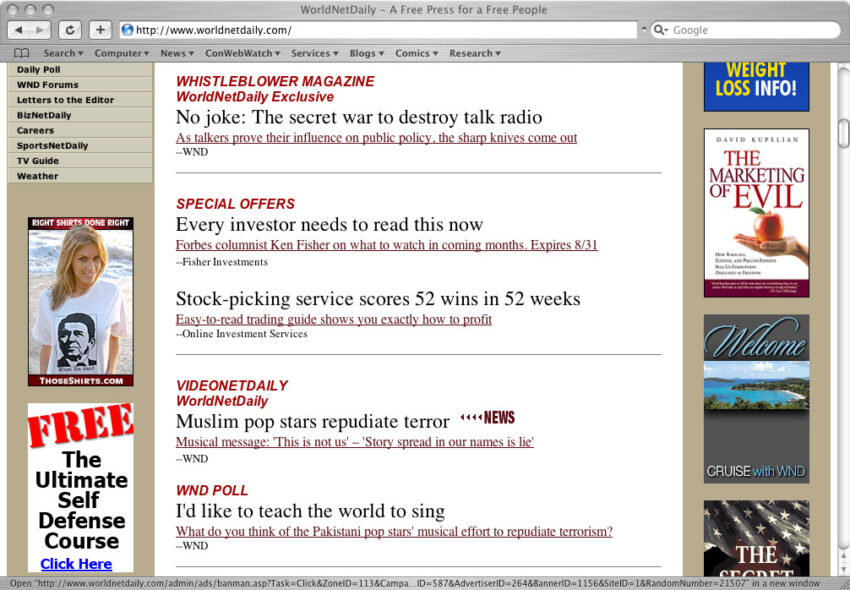Screen dimensions: 850x590
Task: Click the globe site icon in address bar
Action: coord(127,30)
